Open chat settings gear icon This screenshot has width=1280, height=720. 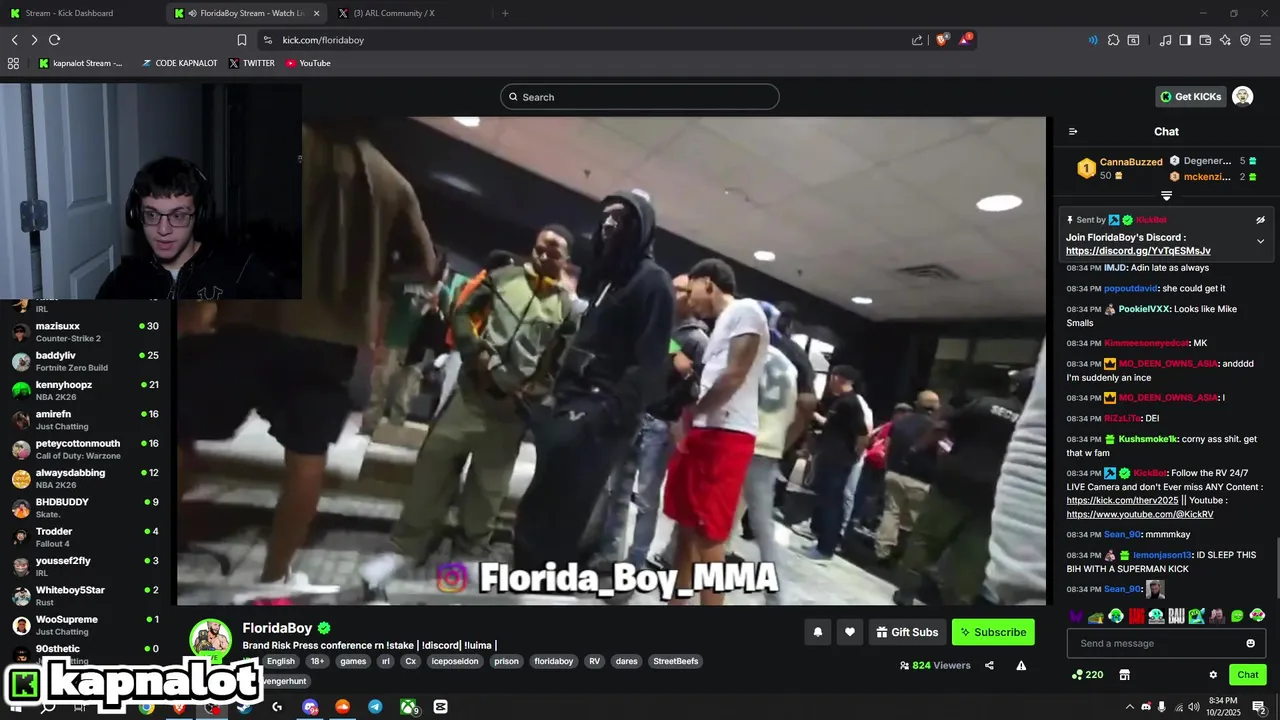(x=1213, y=675)
